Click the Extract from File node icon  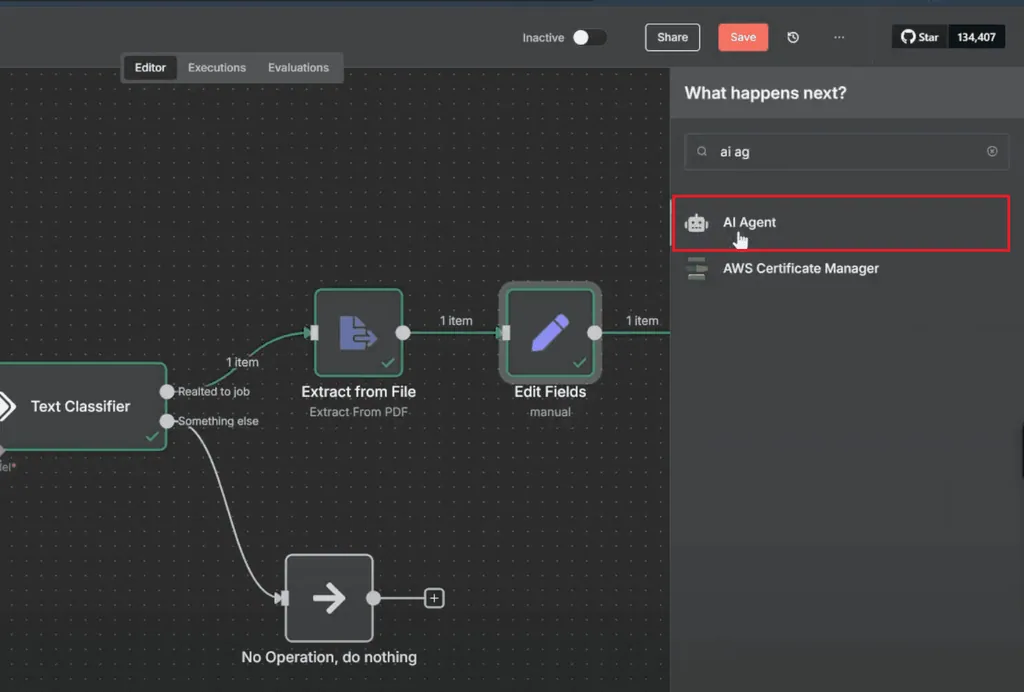(359, 332)
